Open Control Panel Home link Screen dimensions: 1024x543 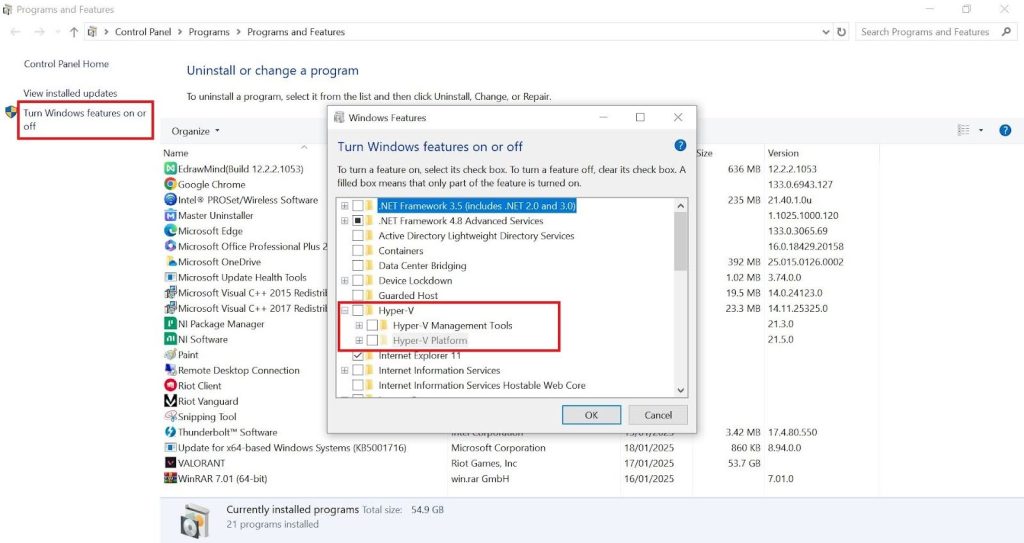67,64
